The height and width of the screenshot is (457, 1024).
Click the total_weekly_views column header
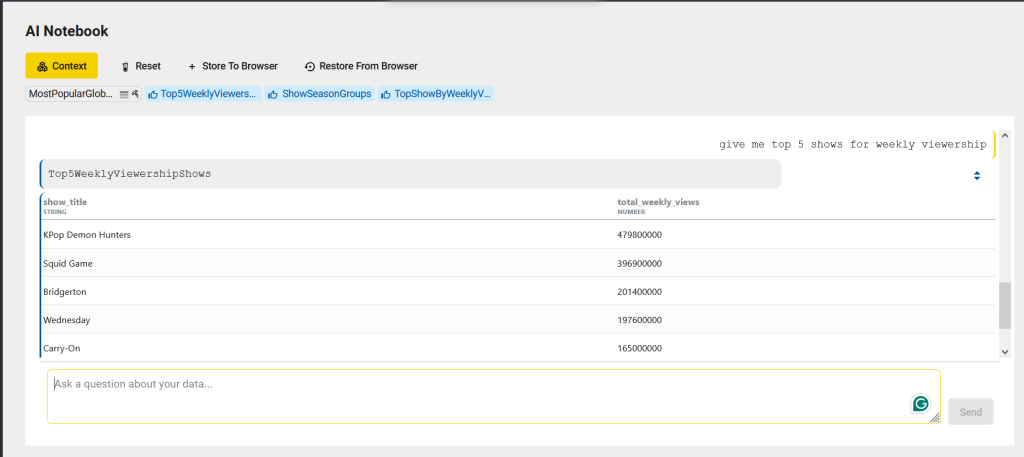tap(658, 202)
